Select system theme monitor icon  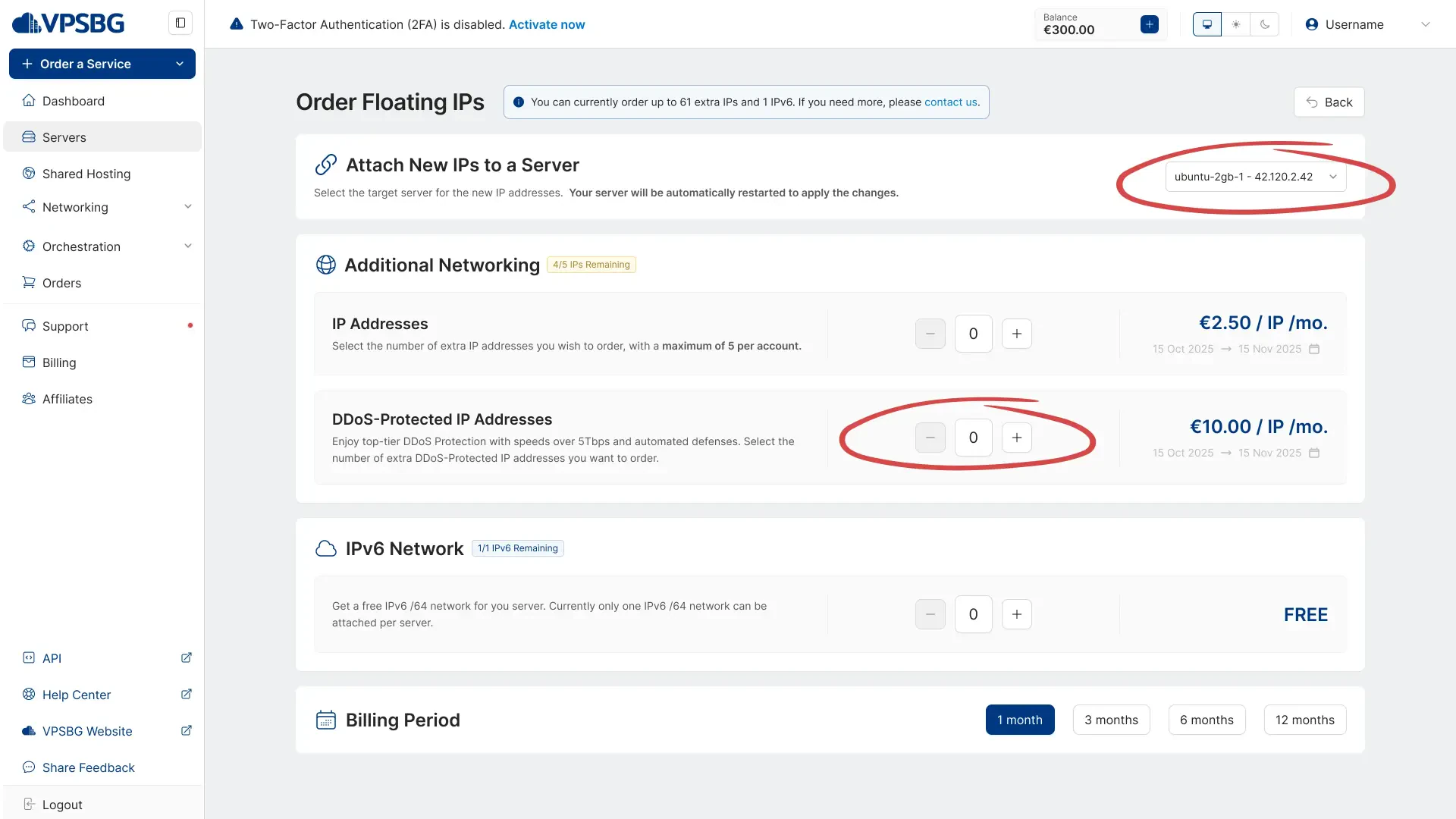(1207, 24)
